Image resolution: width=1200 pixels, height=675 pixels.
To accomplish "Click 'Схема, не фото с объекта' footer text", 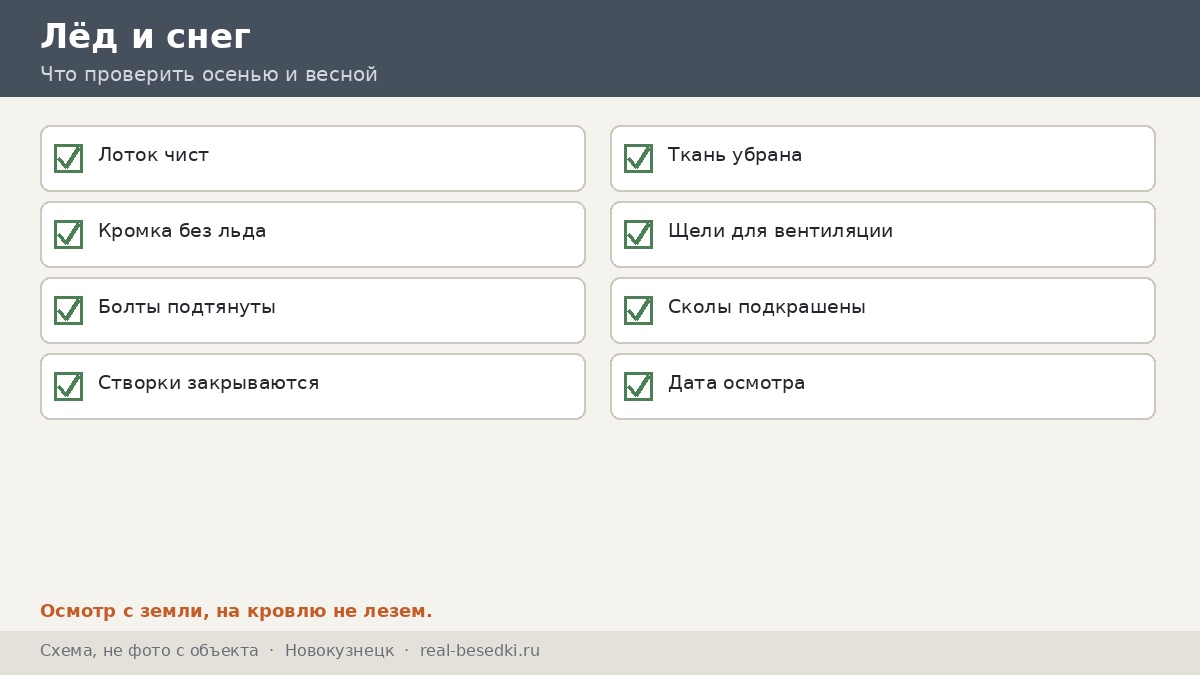I will 149,651.
